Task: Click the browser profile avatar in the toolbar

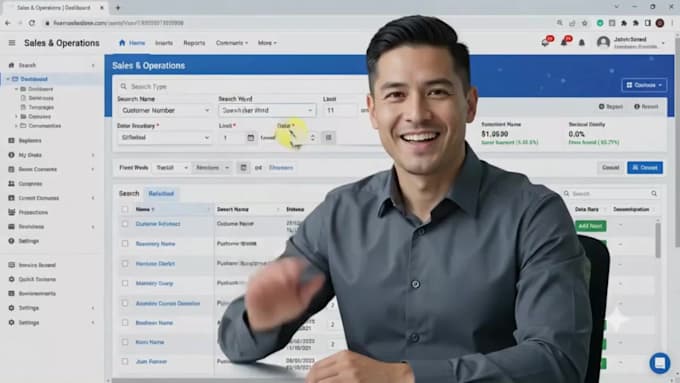Action: pos(660,23)
